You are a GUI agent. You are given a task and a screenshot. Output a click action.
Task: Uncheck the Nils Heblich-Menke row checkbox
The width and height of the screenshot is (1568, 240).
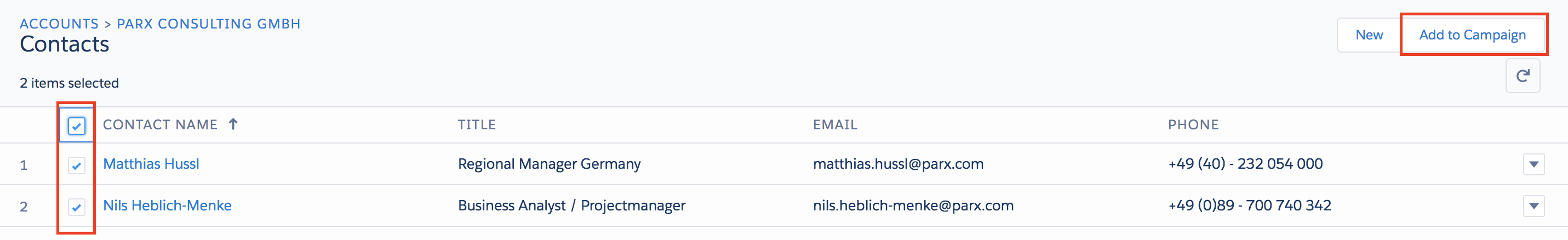pos(77,207)
